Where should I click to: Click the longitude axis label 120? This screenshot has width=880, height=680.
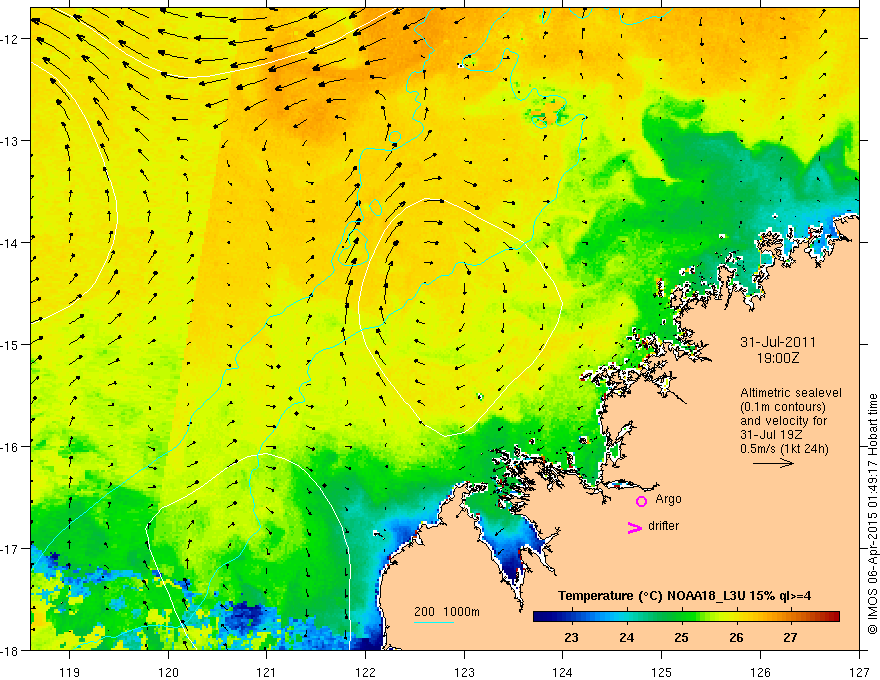pyautogui.click(x=168, y=672)
